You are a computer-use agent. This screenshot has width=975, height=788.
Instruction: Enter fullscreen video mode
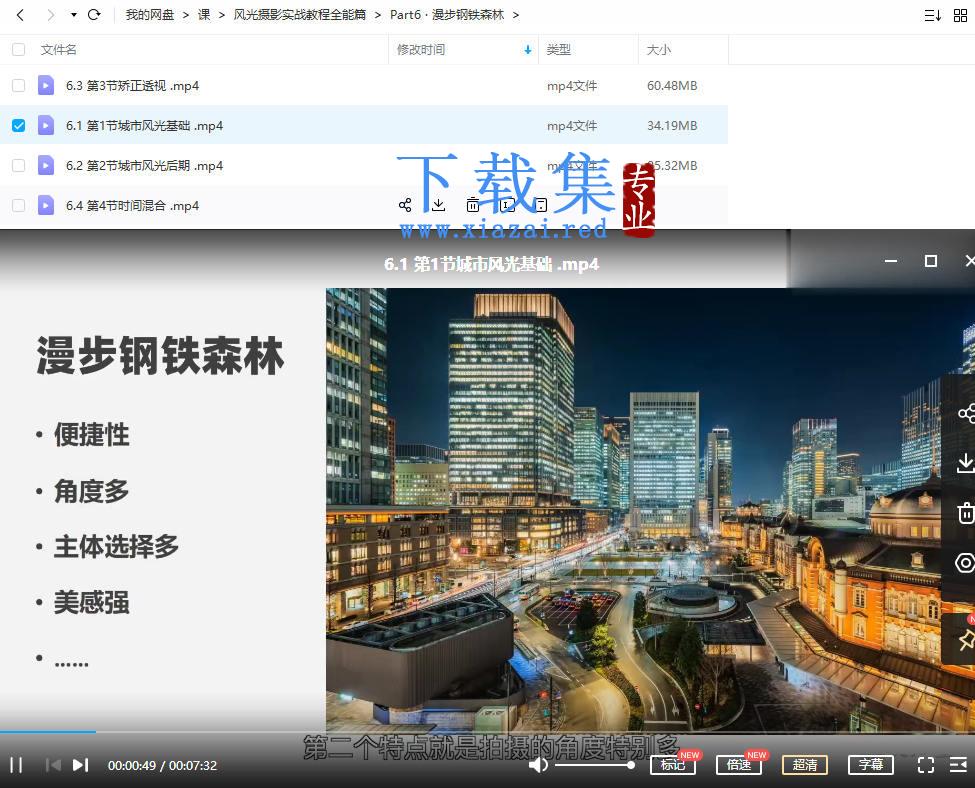pyautogui.click(x=926, y=765)
